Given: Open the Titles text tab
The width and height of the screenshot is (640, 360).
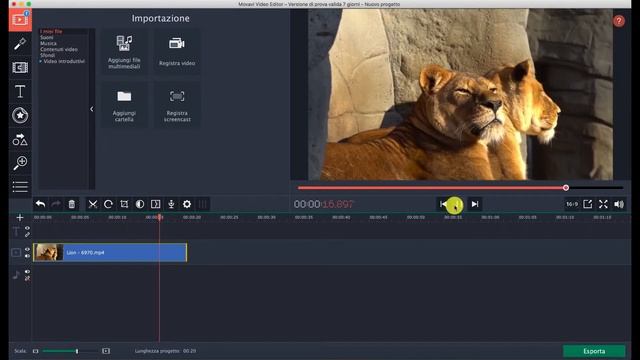Looking at the screenshot, I should point(20,91).
